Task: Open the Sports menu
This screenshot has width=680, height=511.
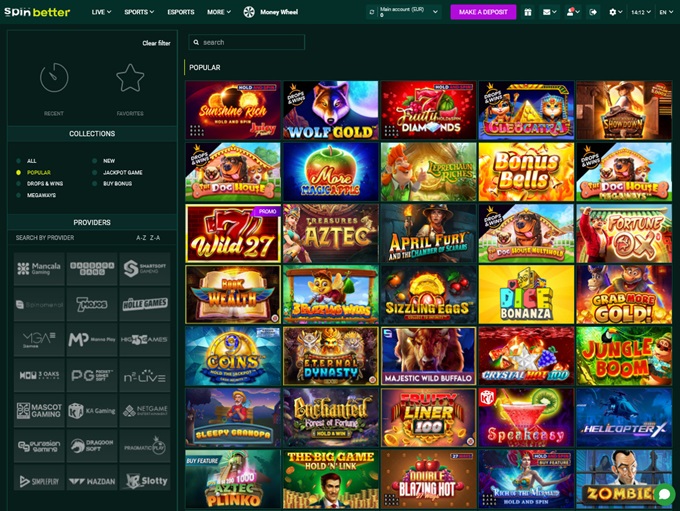Action: coord(138,12)
